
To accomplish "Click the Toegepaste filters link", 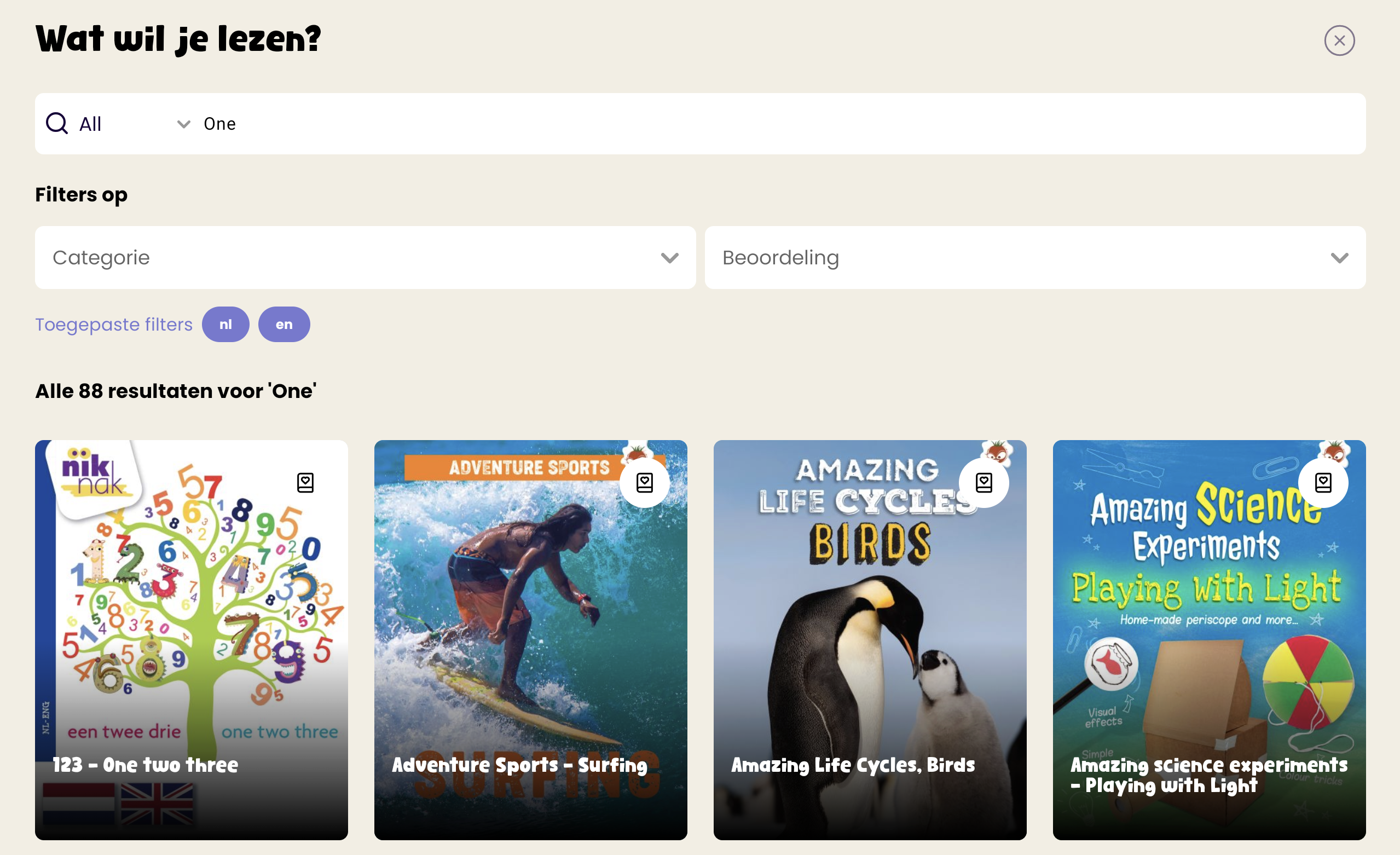I will 114,325.
